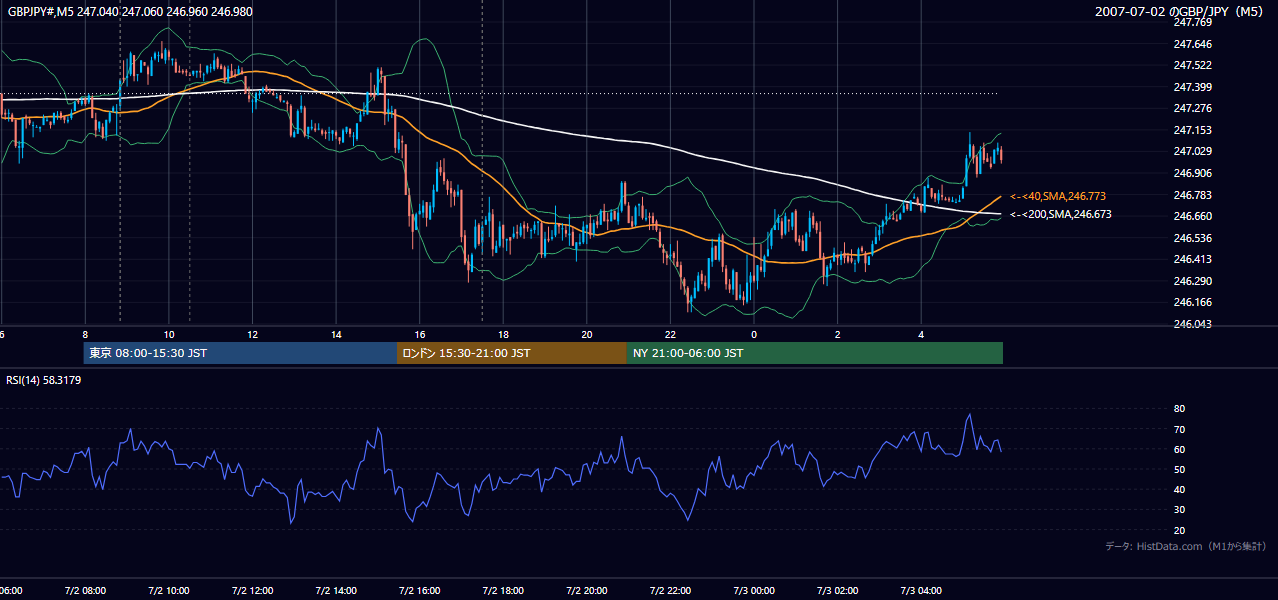Click price axis value 247.276
1278x600 pixels.
(x=1192, y=108)
